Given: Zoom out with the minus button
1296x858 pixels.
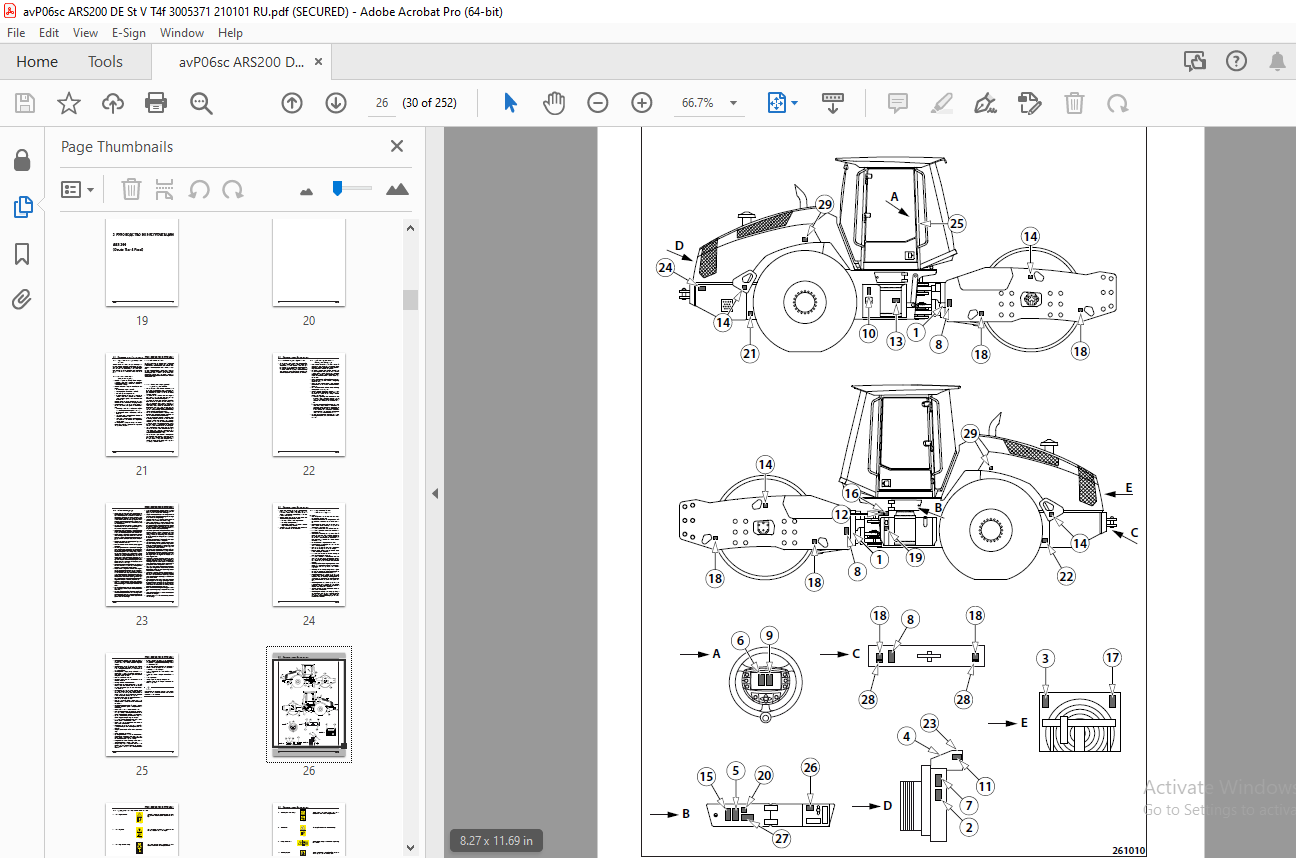Looking at the screenshot, I should pyautogui.click(x=598, y=103).
